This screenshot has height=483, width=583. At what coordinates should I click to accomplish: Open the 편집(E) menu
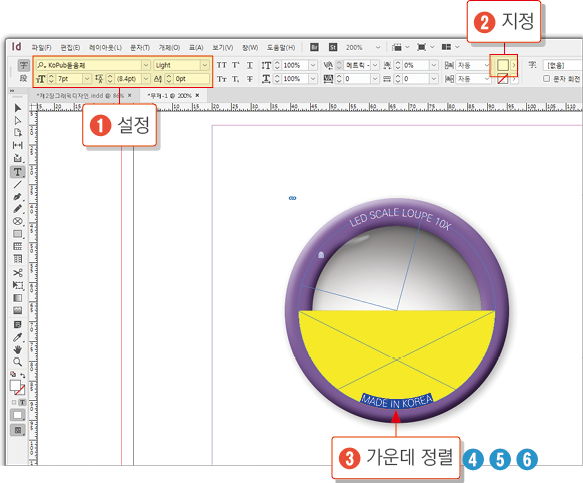[70, 48]
